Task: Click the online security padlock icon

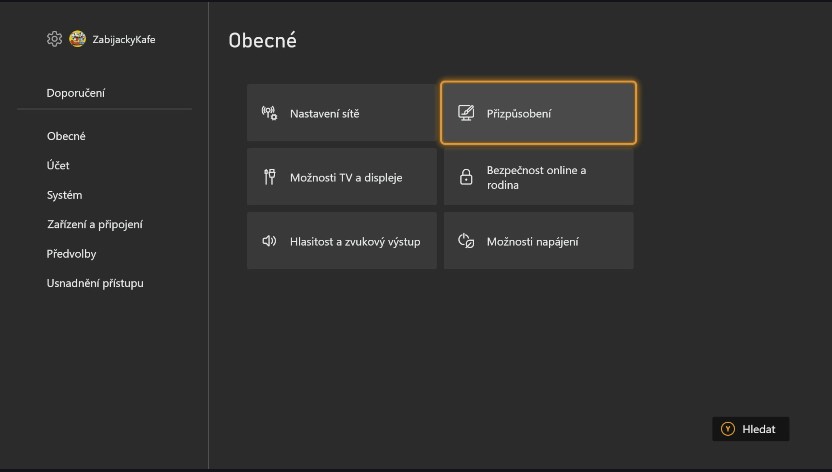Action: pos(466,177)
